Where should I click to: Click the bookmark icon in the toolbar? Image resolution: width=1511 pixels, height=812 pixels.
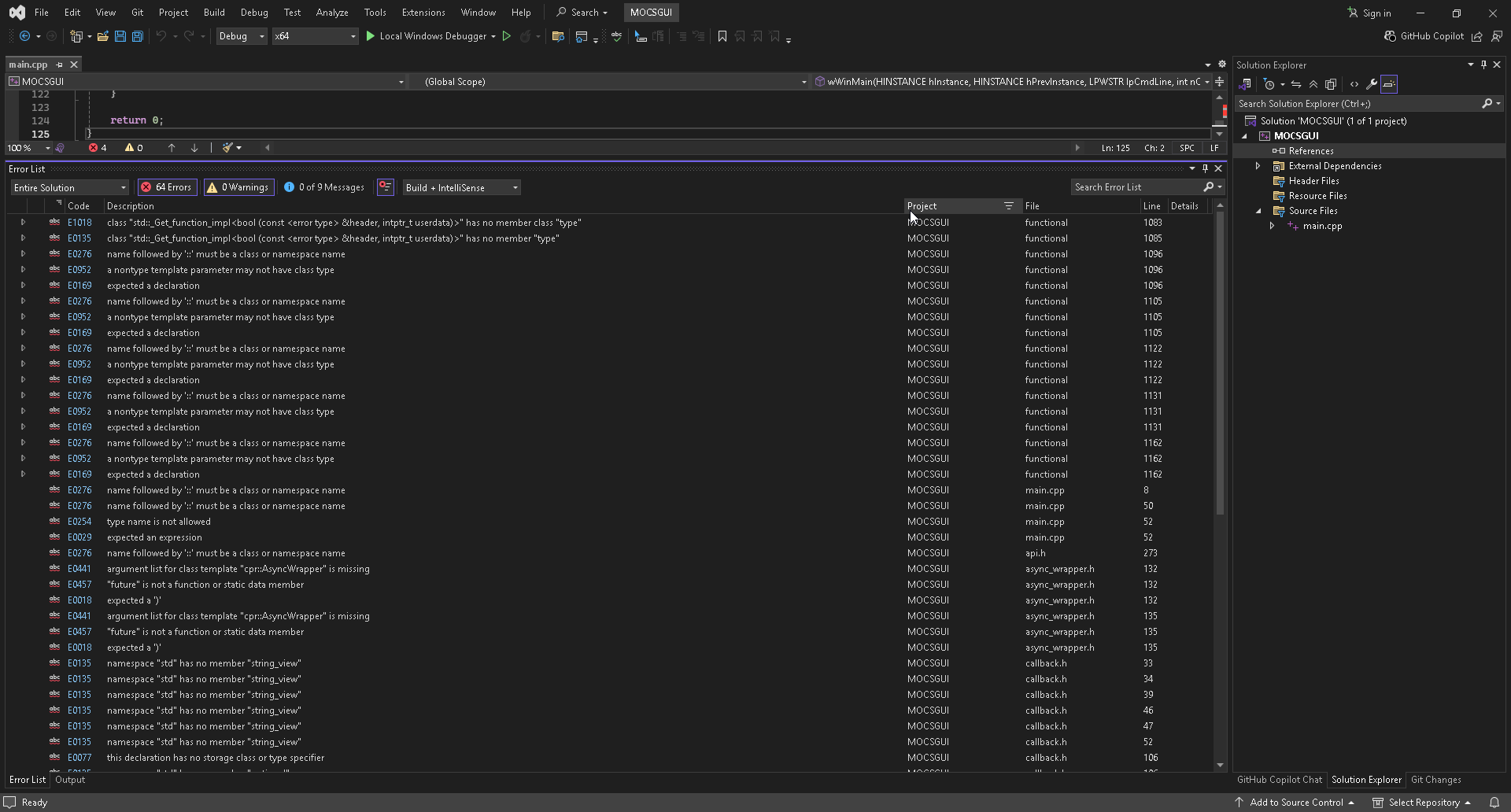tap(722, 36)
